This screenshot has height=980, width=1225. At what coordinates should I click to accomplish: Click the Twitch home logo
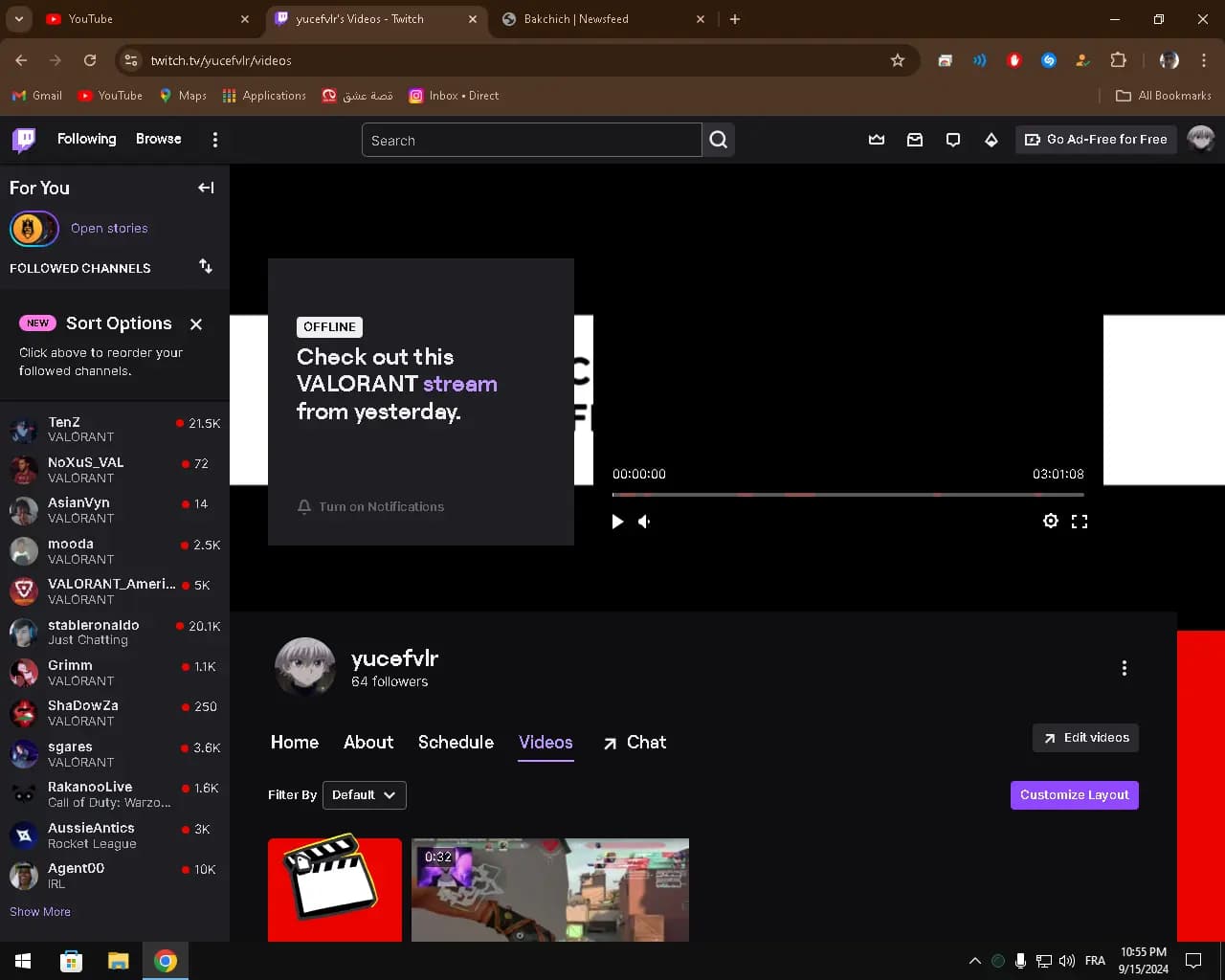(x=24, y=140)
